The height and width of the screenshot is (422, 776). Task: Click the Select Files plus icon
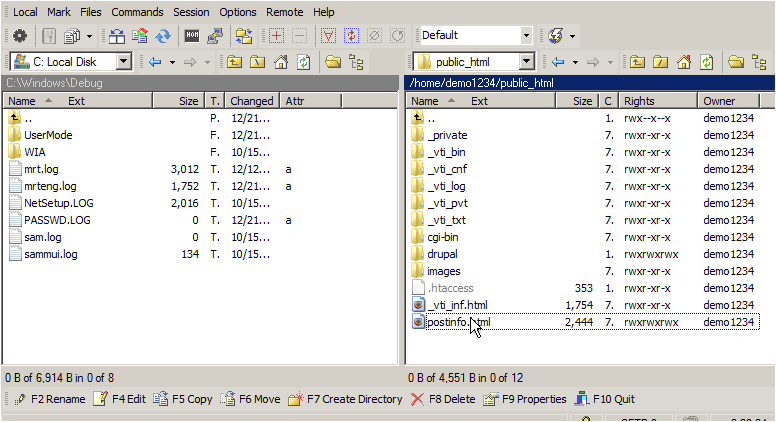(276, 36)
